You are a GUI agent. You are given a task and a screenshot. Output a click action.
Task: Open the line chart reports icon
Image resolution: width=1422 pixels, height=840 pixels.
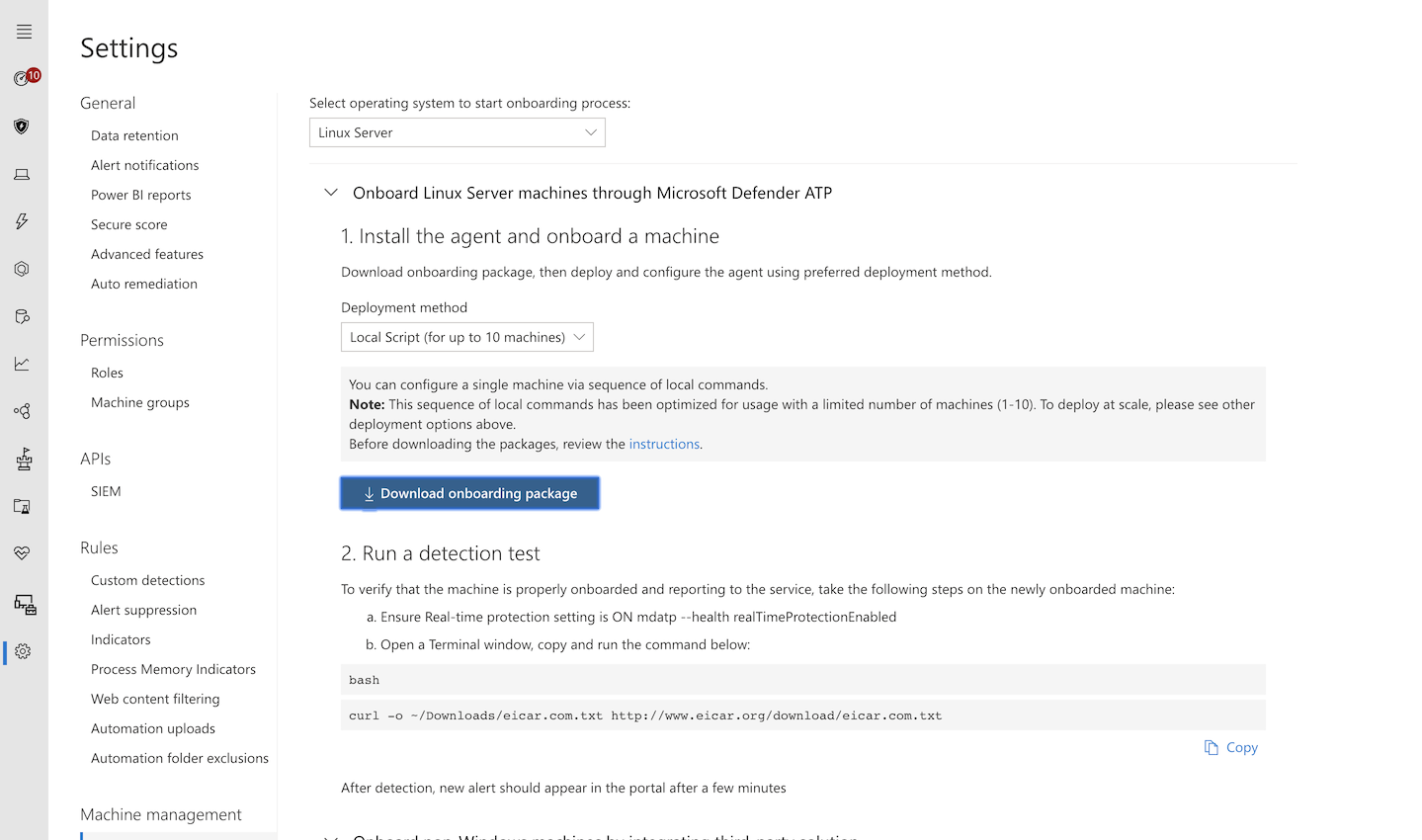coord(22,364)
